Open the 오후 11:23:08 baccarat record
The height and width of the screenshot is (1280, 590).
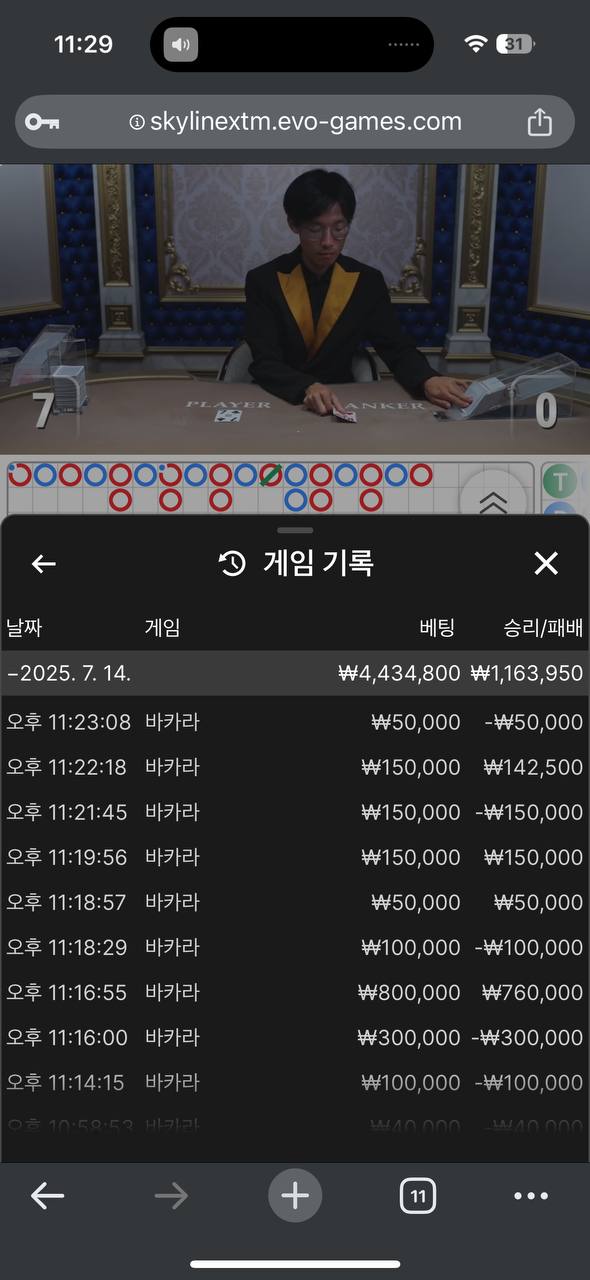(295, 722)
